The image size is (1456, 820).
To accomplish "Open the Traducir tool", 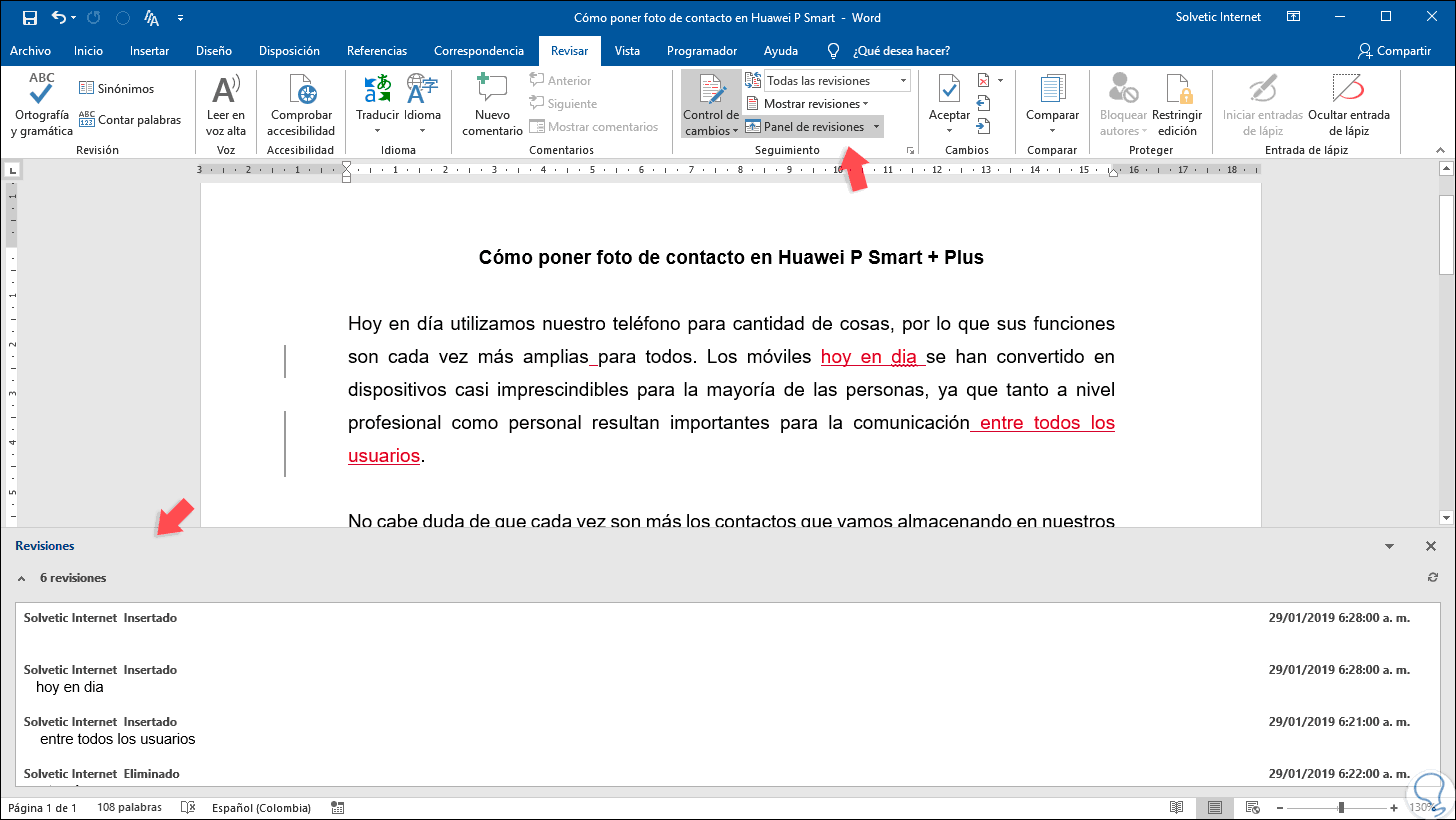I will [377, 105].
